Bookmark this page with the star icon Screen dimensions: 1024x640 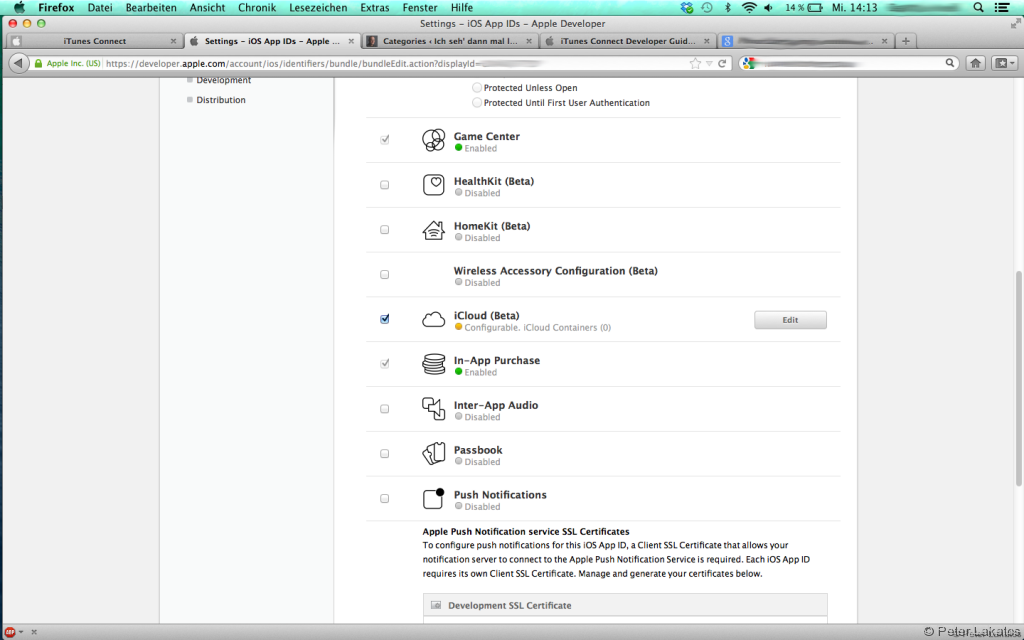(x=695, y=63)
